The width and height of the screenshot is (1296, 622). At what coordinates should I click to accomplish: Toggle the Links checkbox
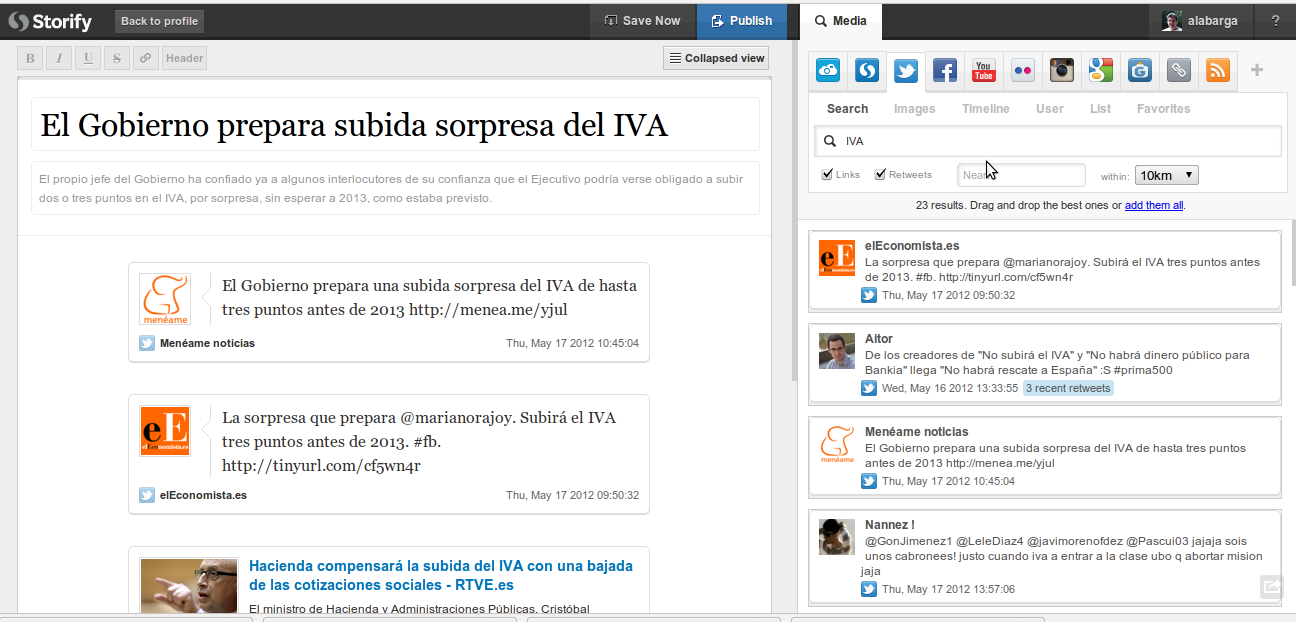point(828,175)
